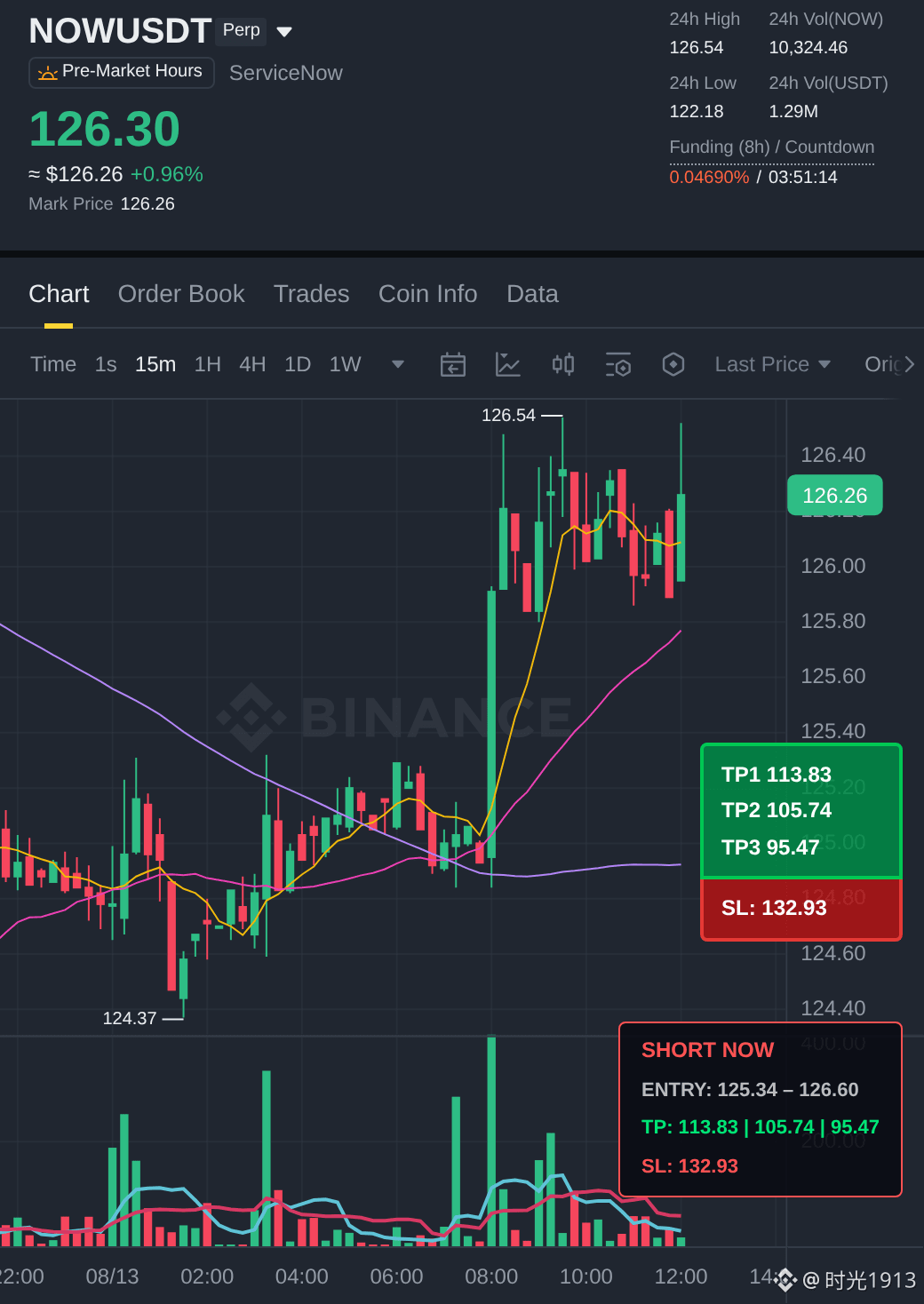The height and width of the screenshot is (1304, 924).
Task: Open the Trades tab
Action: (x=312, y=294)
